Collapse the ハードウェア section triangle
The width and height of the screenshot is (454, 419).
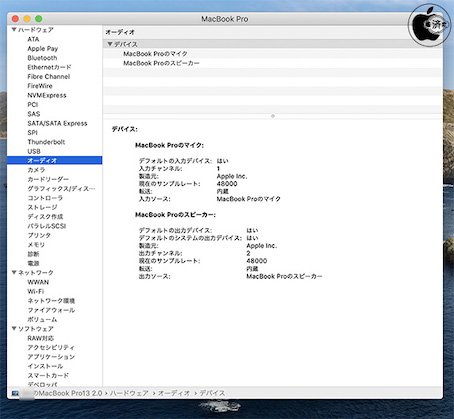point(14,30)
